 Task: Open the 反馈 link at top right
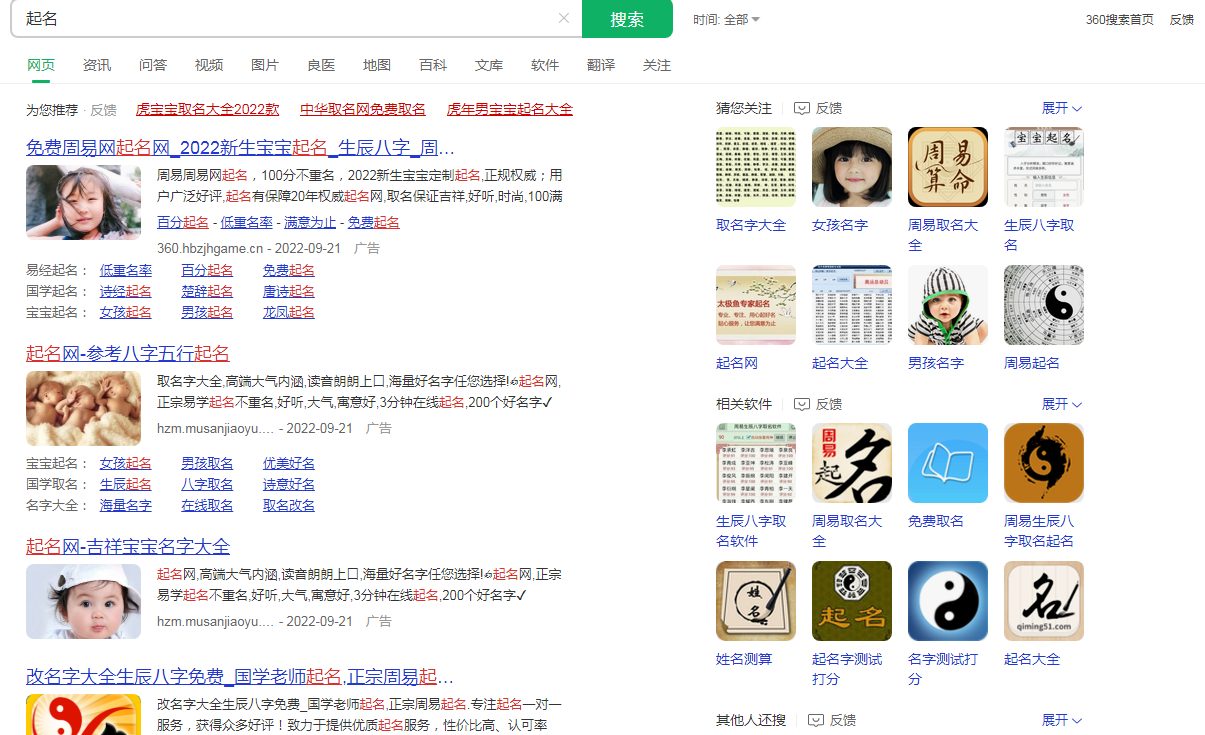click(1182, 19)
